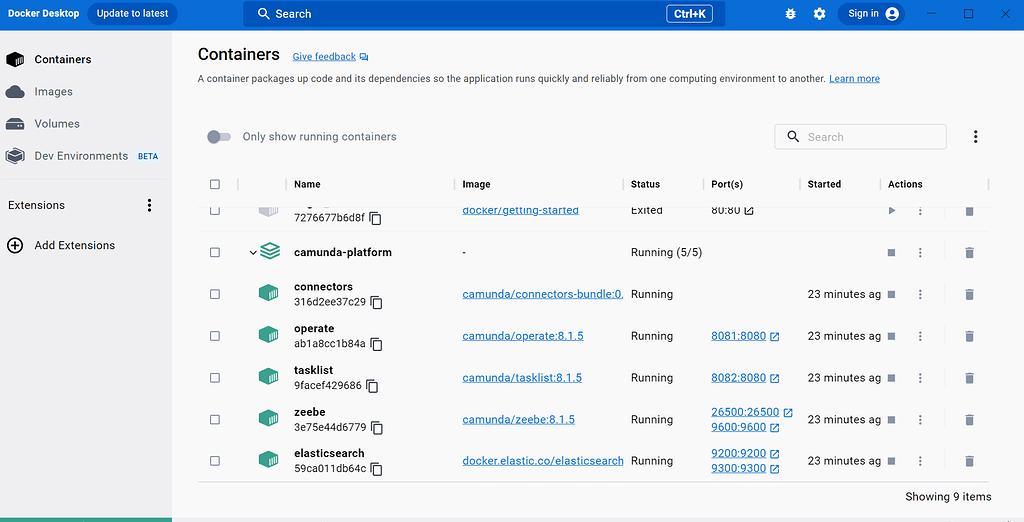Copy container ID 7276677b6d8f
The image size is (1024, 522).
click(376, 218)
